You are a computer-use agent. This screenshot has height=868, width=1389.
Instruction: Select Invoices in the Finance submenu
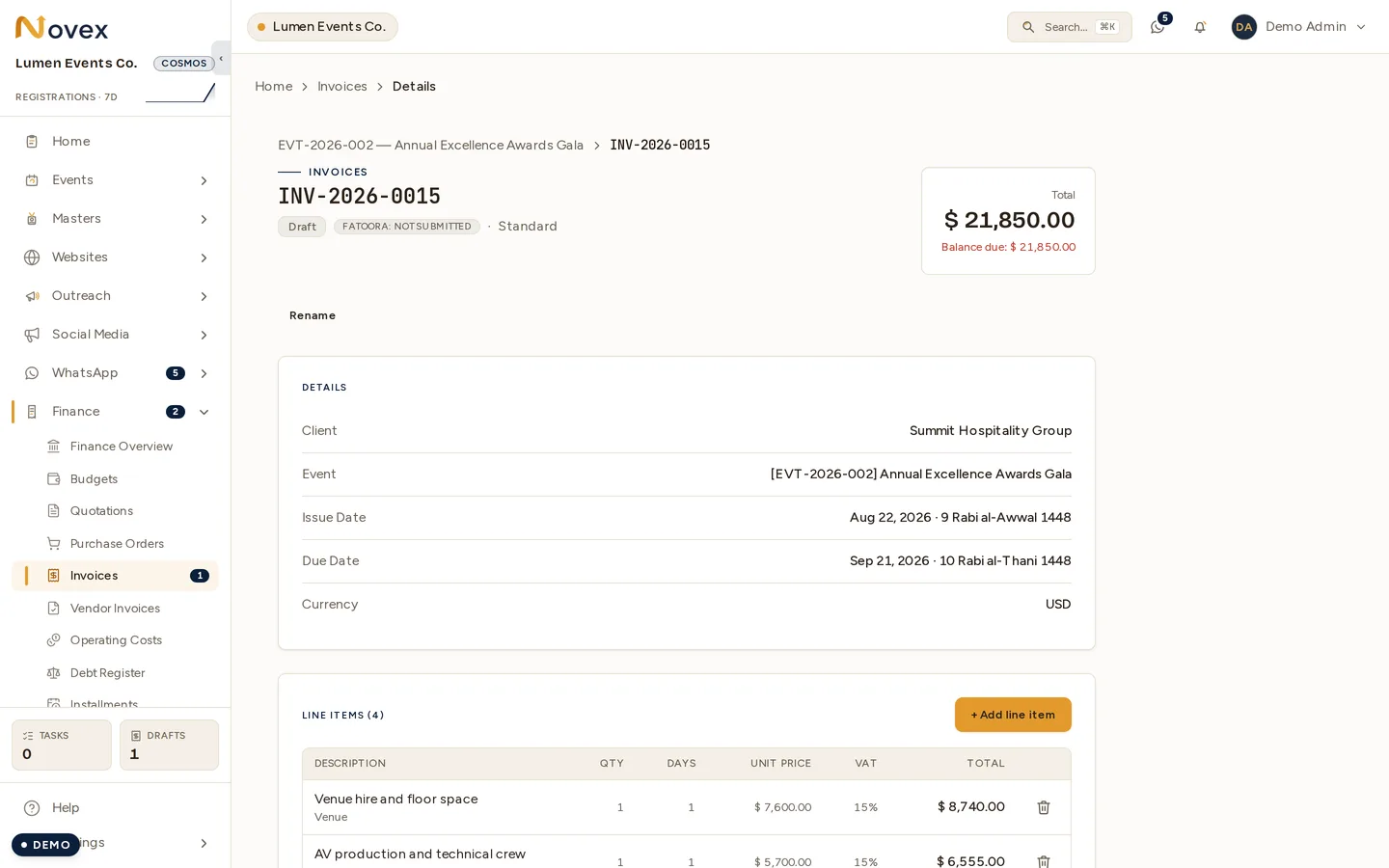(x=116, y=576)
